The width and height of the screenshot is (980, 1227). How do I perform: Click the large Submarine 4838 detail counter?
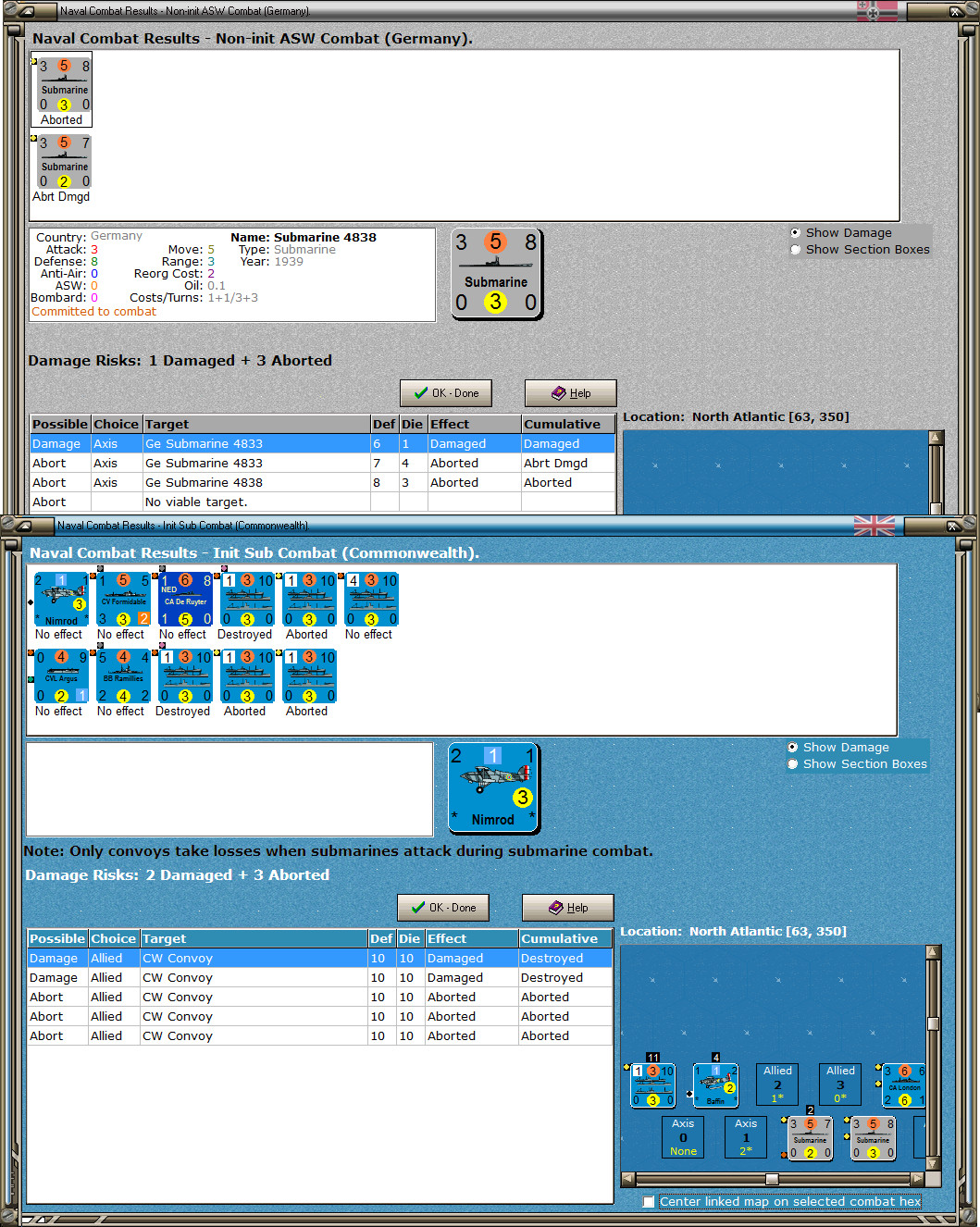[496, 274]
